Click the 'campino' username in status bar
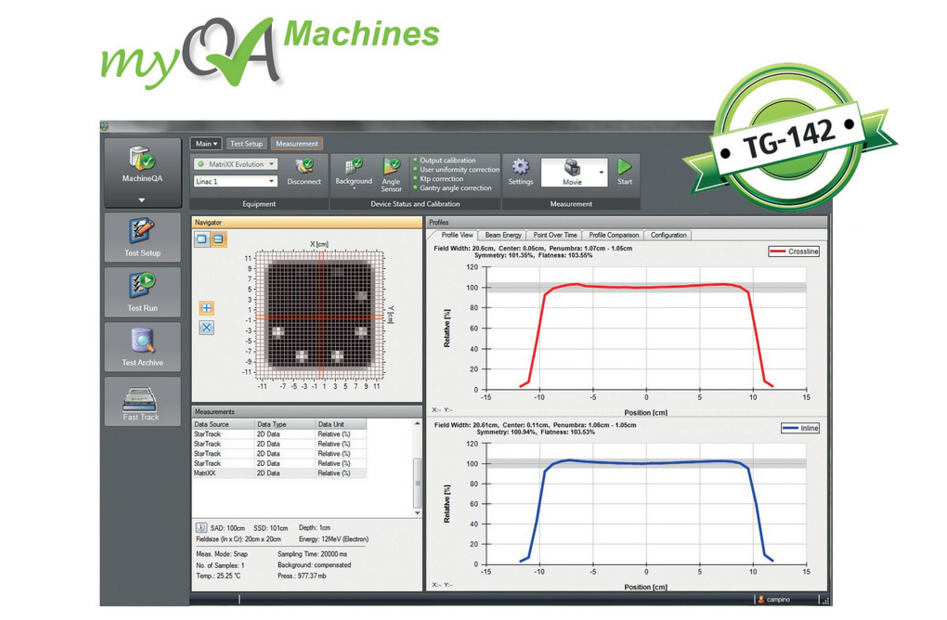 (x=778, y=599)
